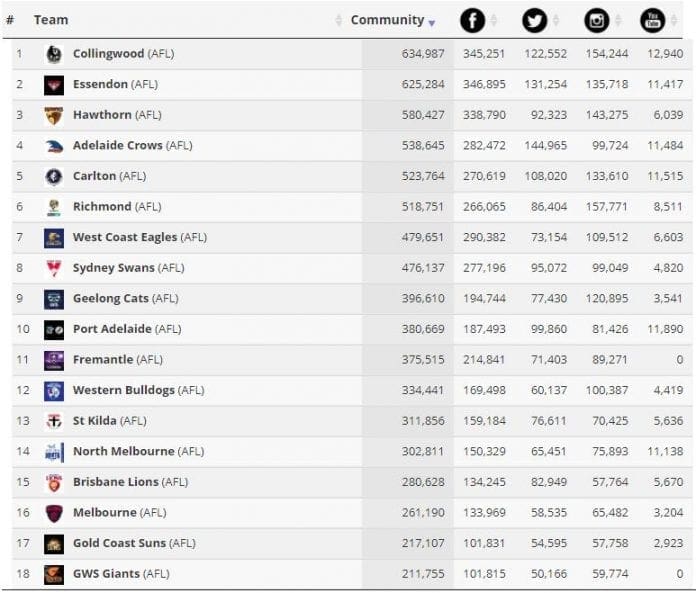Click the Adelaide Crows team logo
The width and height of the screenshot is (696, 593).
pos(54,146)
